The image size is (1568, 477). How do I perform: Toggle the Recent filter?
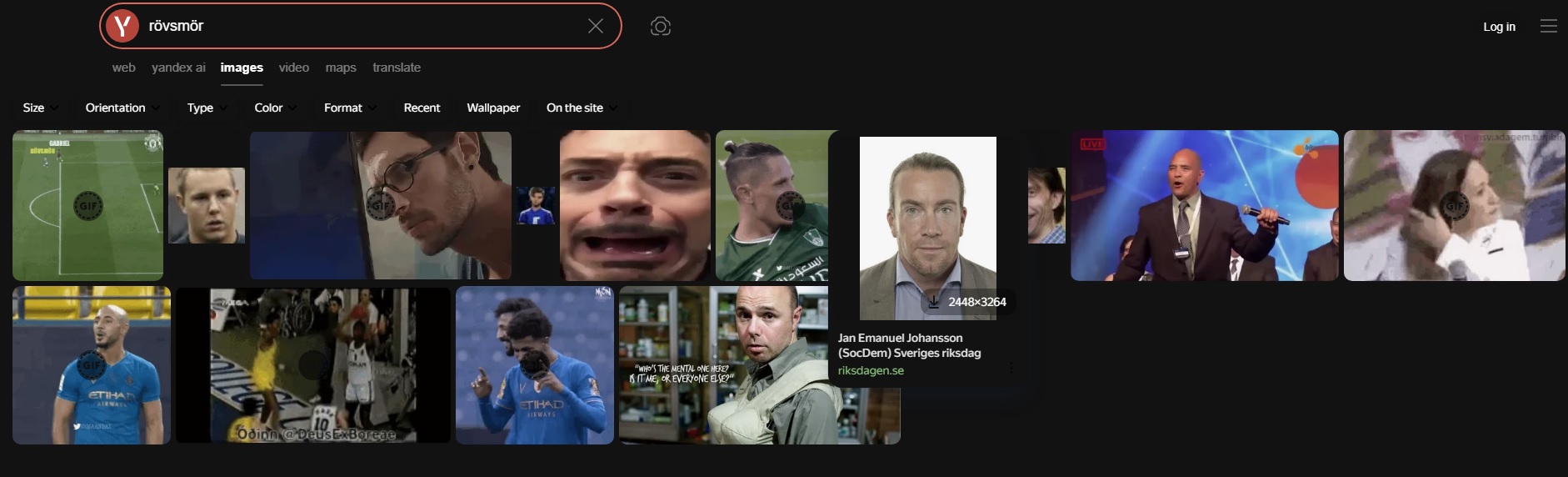(x=422, y=108)
